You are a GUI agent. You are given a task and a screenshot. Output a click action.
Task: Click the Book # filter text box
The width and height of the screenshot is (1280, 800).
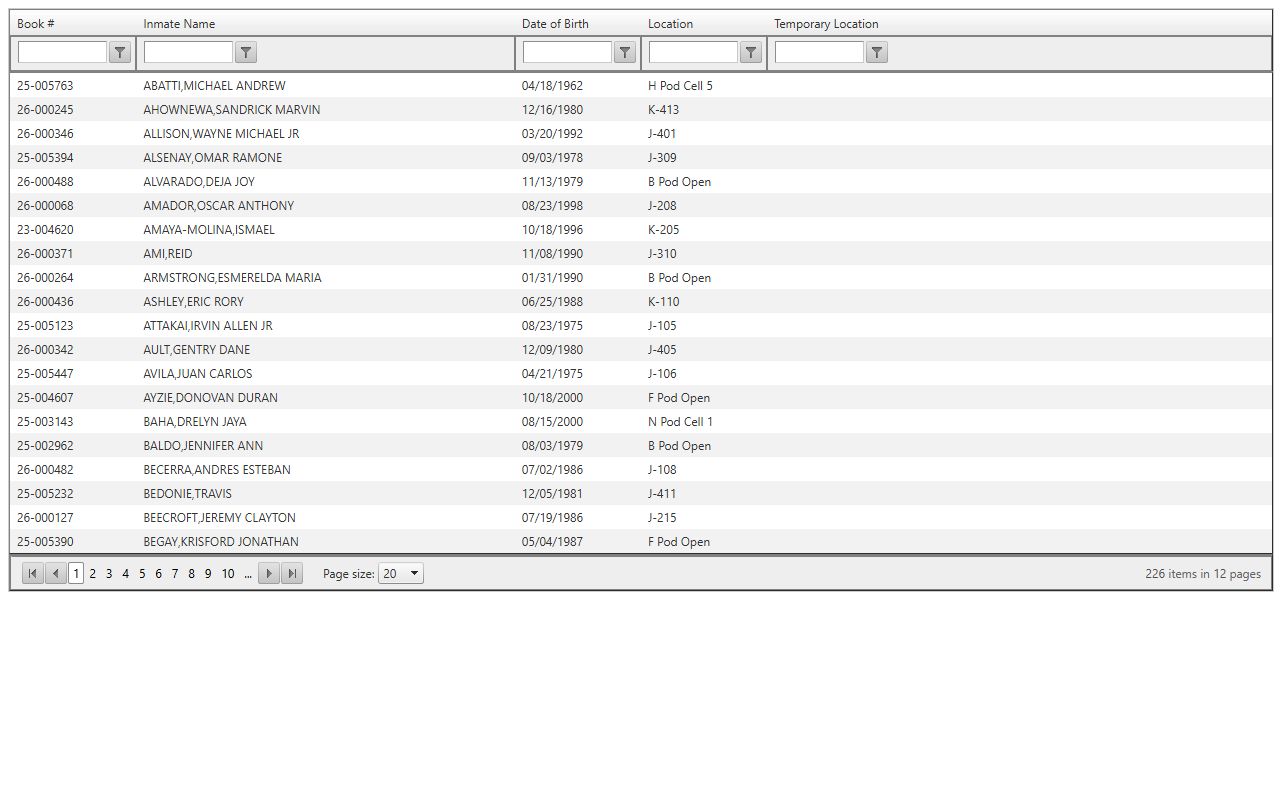[x=62, y=53]
